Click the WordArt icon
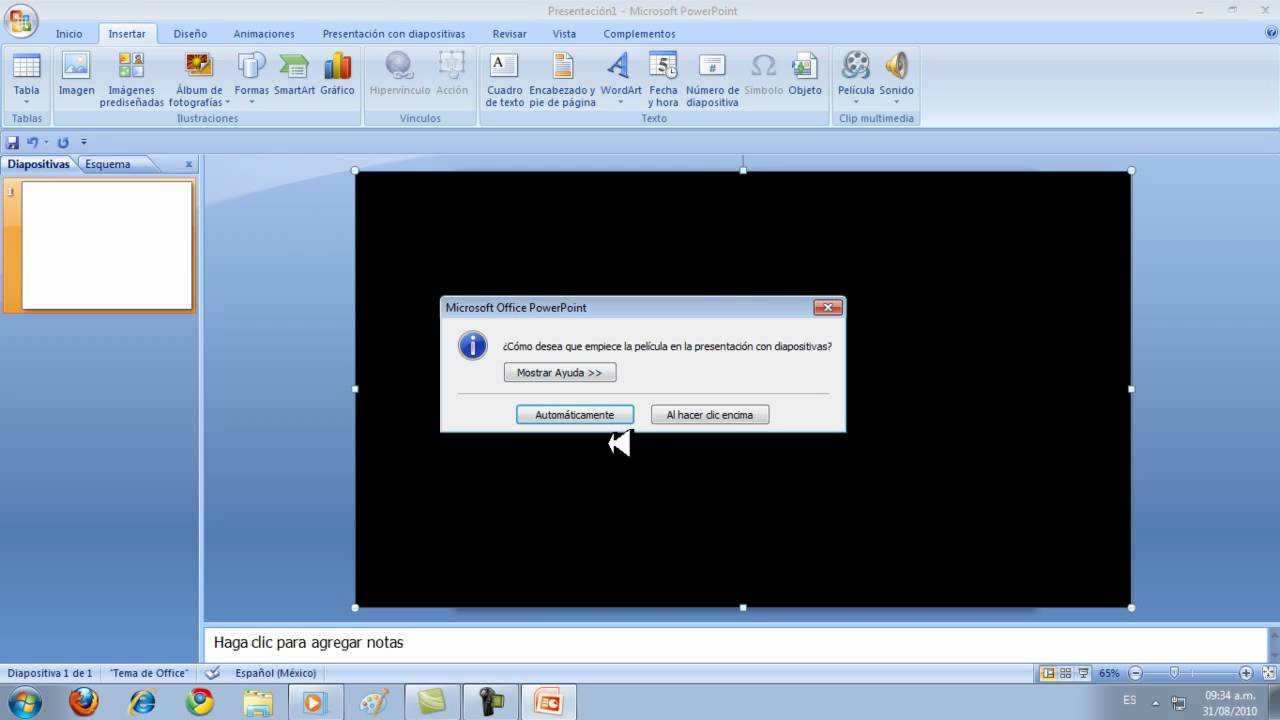 pyautogui.click(x=619, y=66)
